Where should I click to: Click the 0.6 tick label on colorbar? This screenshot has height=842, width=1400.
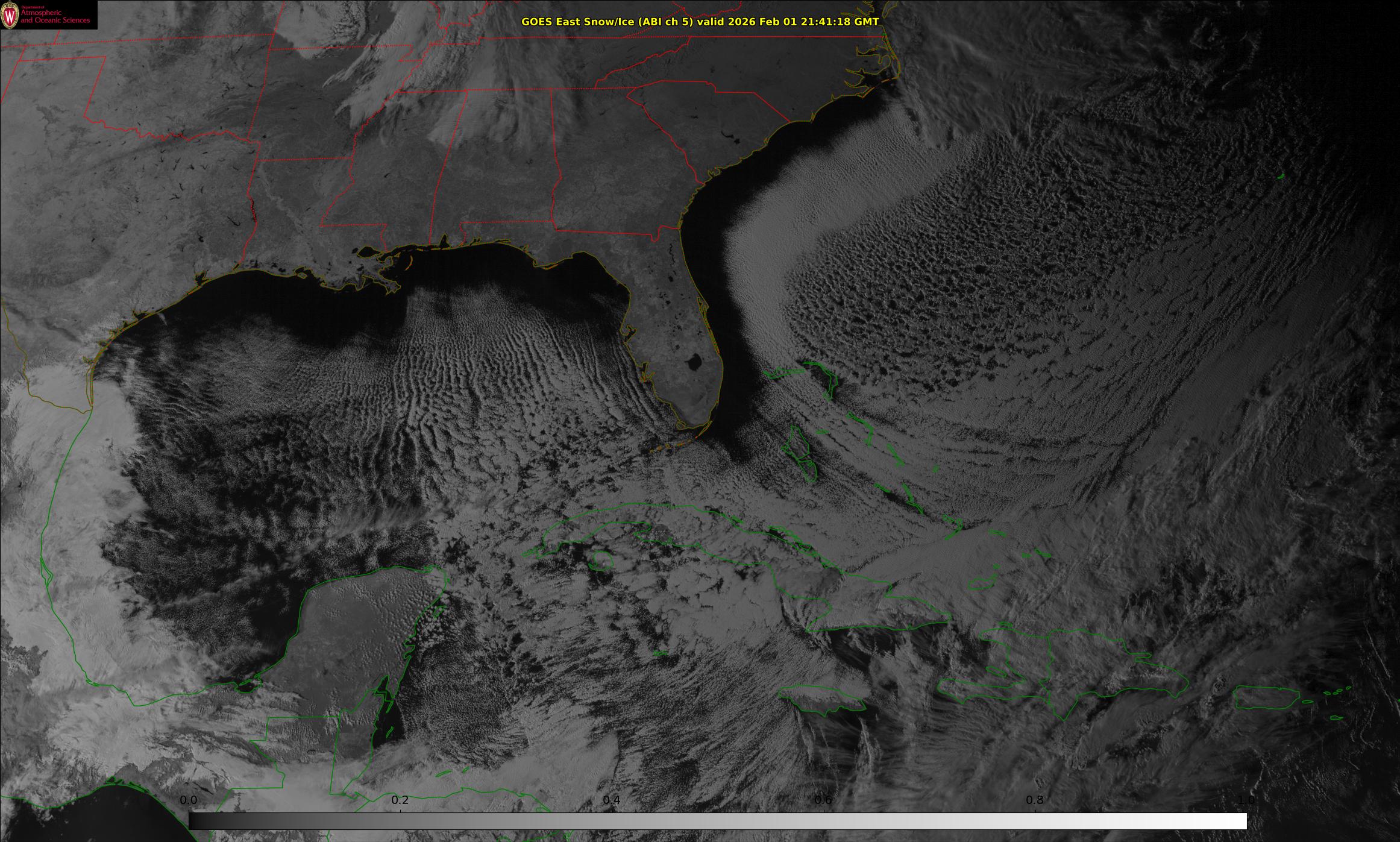pos(823,800)
